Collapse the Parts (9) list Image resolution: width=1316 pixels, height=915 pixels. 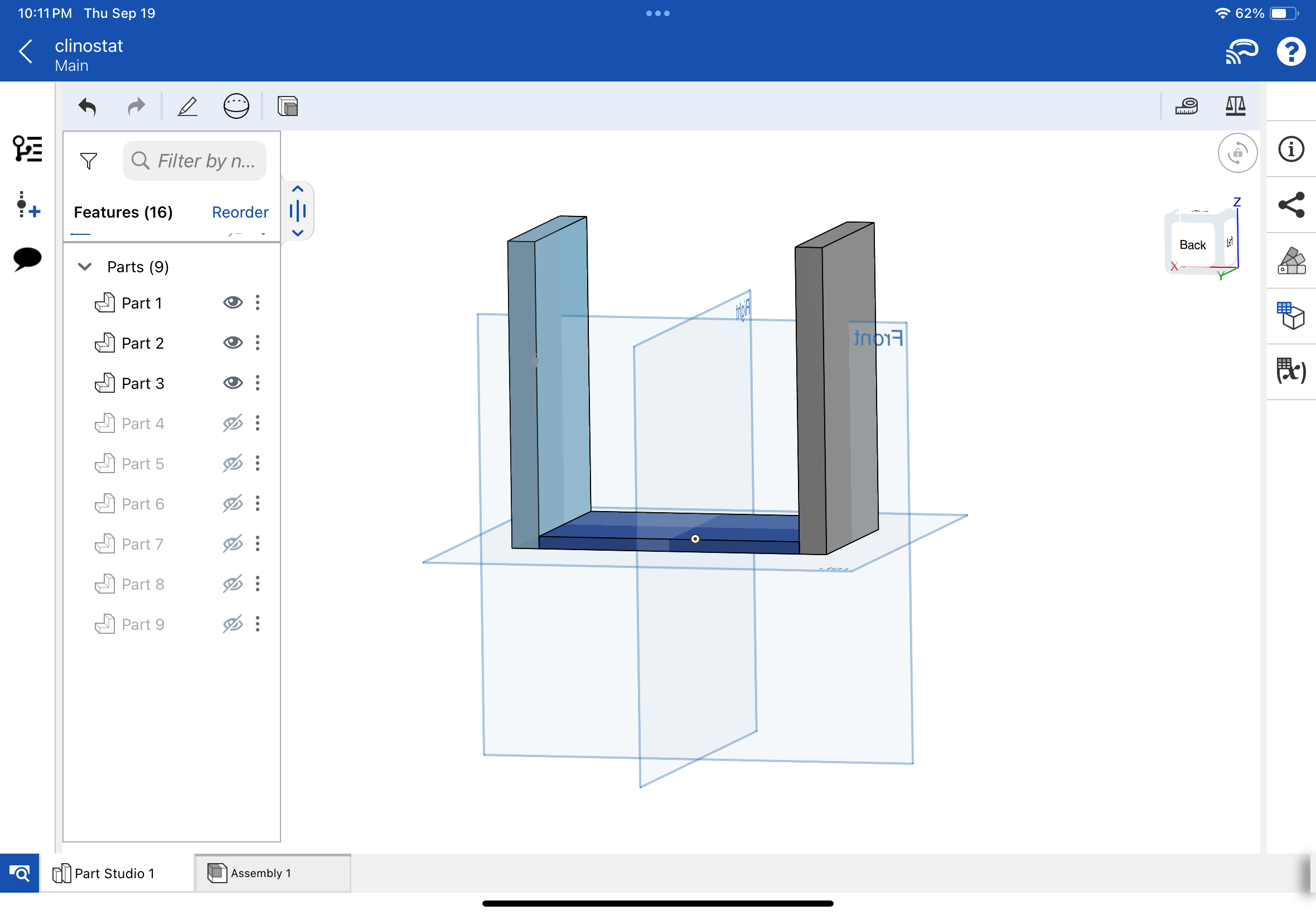[85, 267]
